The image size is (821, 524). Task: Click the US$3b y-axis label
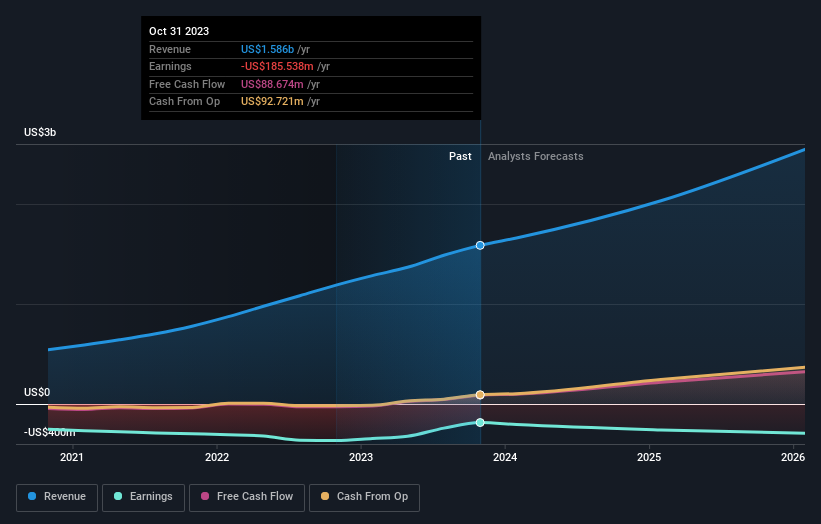click(41, 132)
